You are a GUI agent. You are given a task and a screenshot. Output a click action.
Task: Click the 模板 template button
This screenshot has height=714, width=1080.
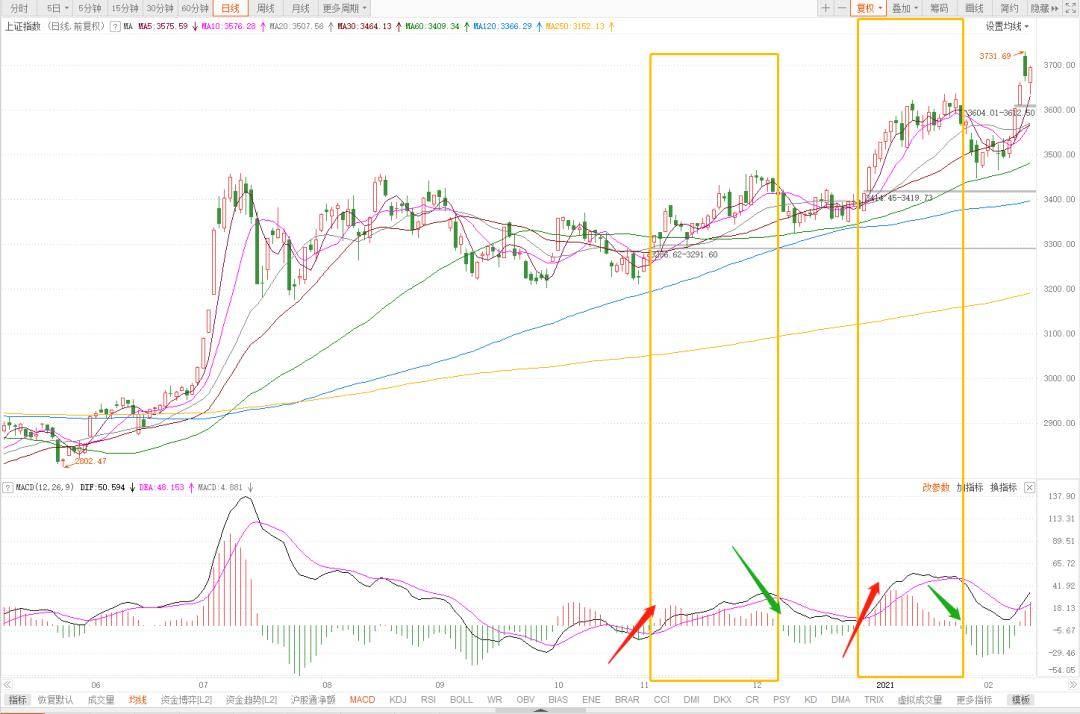coord(1021,700)
